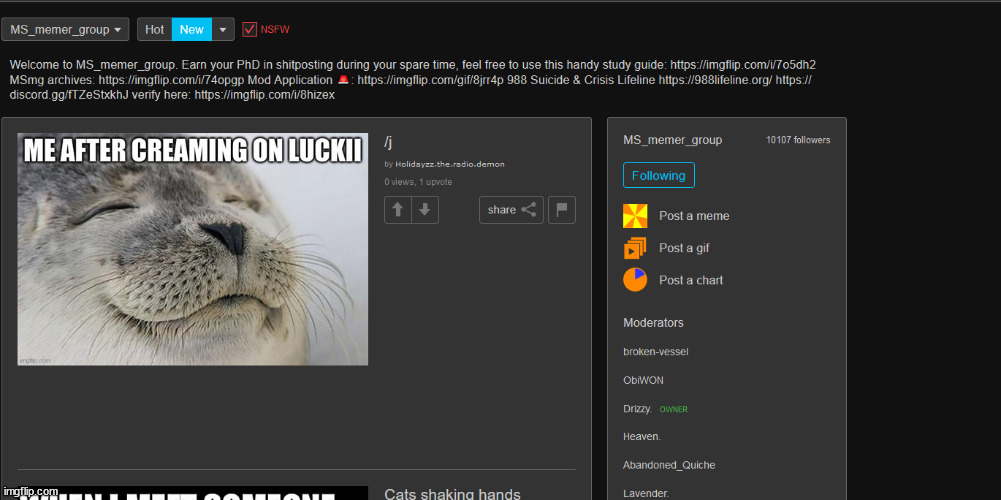Unfollow via the Following button
The image size is (1001, 500).
[658, 176]
